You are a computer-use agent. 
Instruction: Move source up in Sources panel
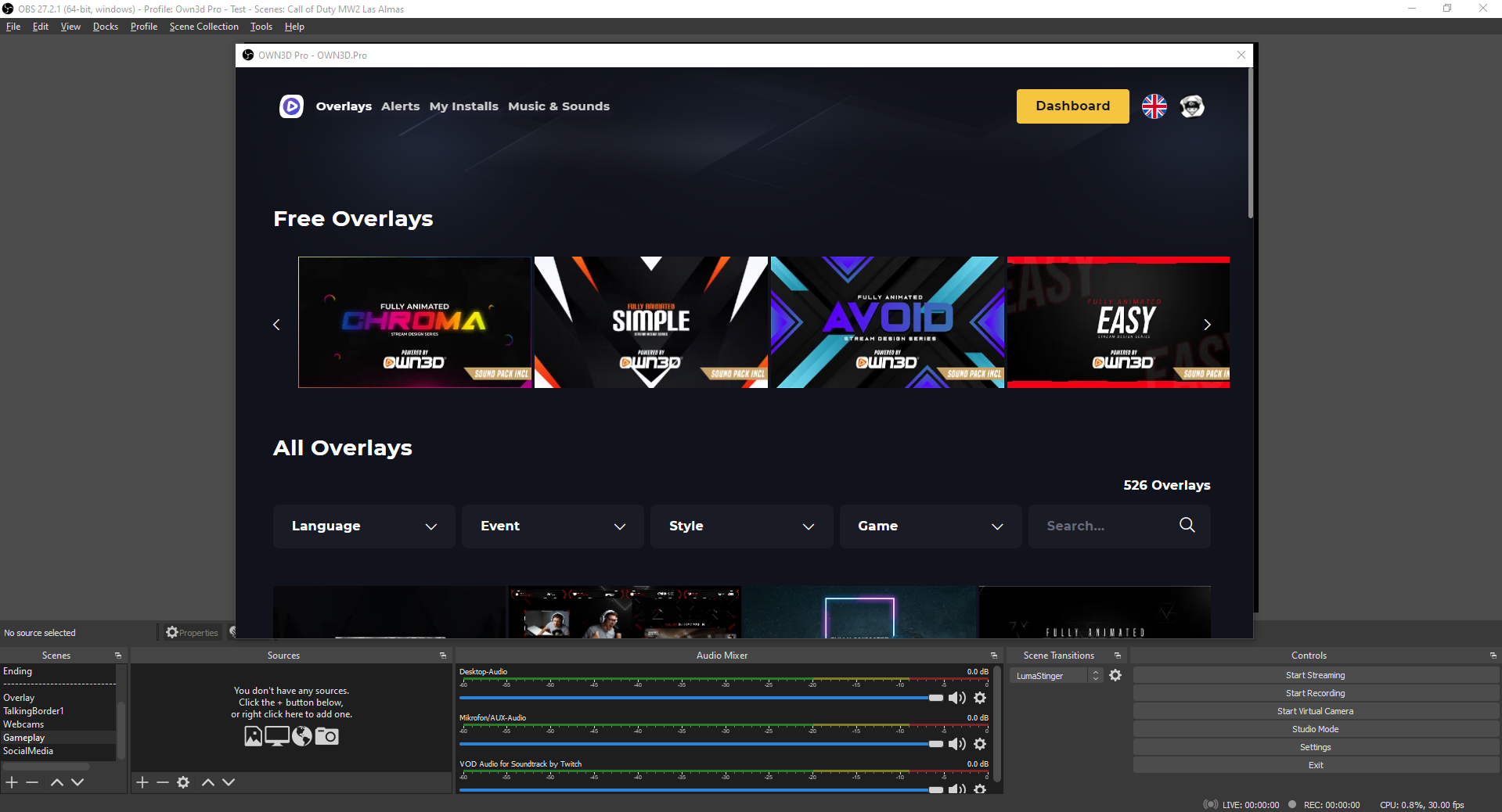208,782
